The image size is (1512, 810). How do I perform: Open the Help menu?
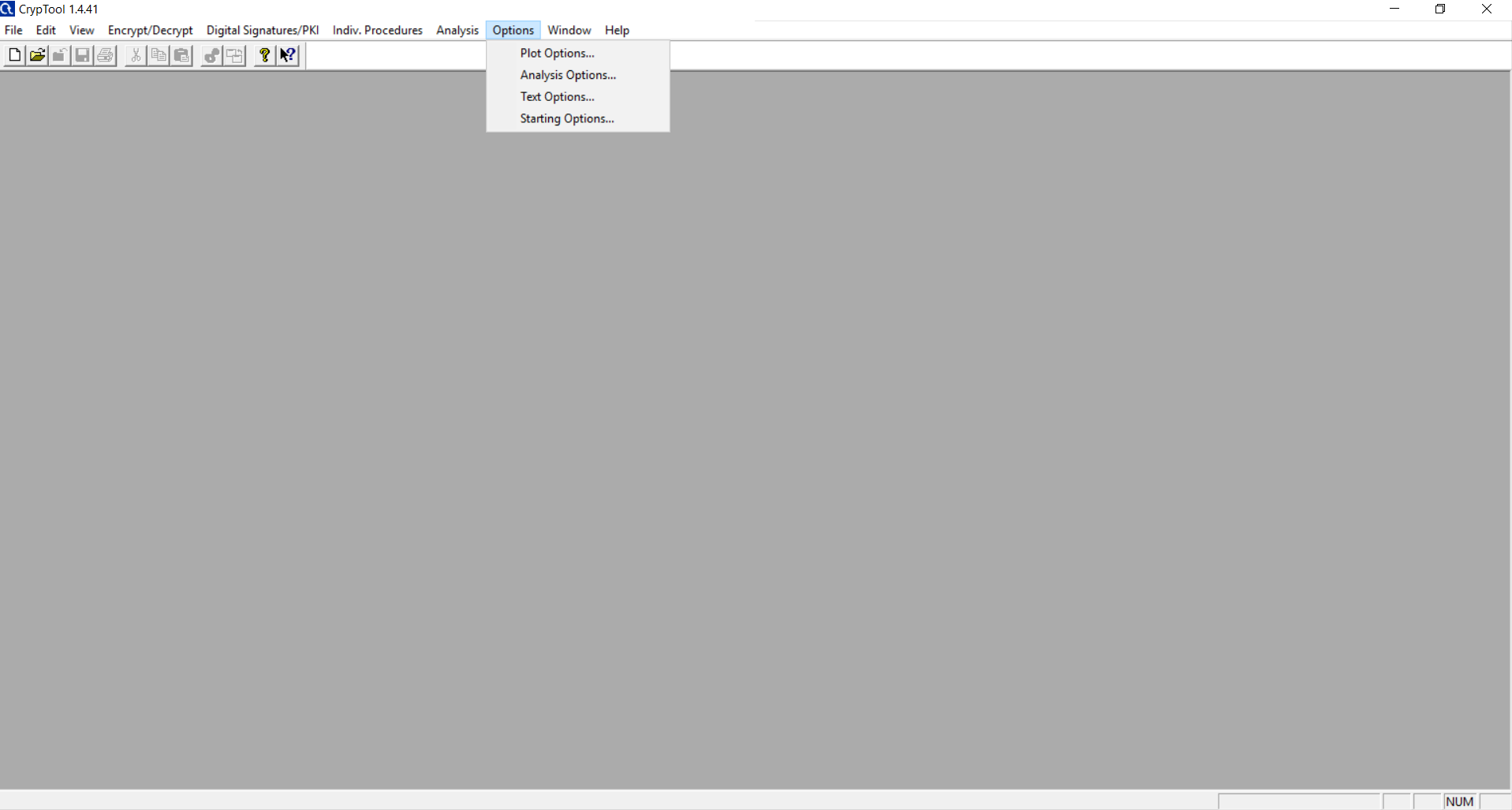coord(617,30)
